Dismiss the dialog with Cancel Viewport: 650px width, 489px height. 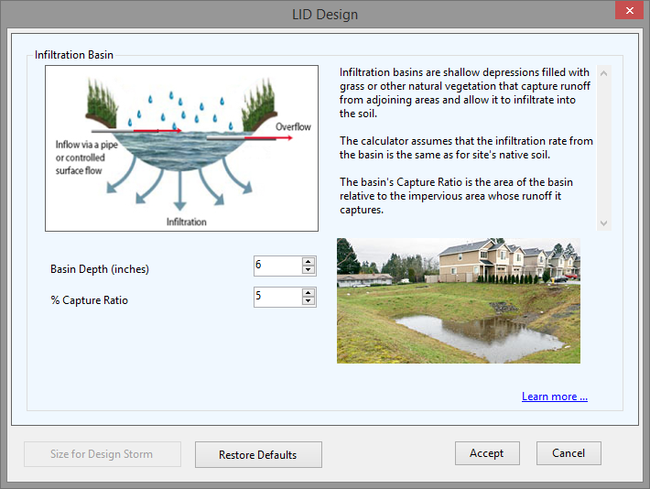568,453
